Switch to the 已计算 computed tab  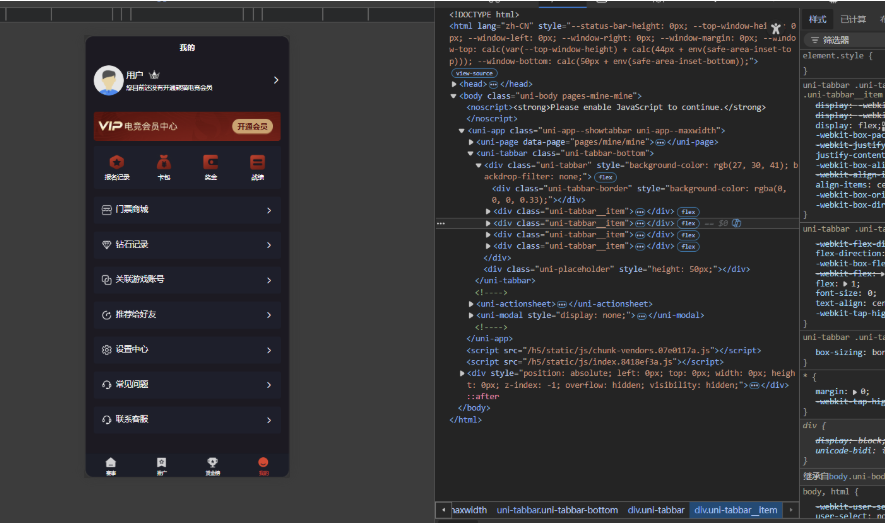pyautogui.click(x=853, y=19)
